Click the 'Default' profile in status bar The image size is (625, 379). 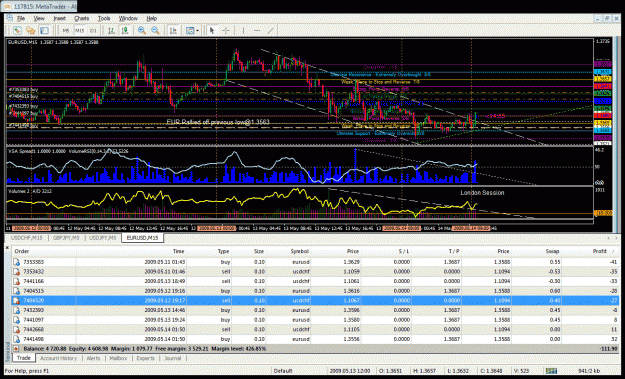tap(283, 371)
